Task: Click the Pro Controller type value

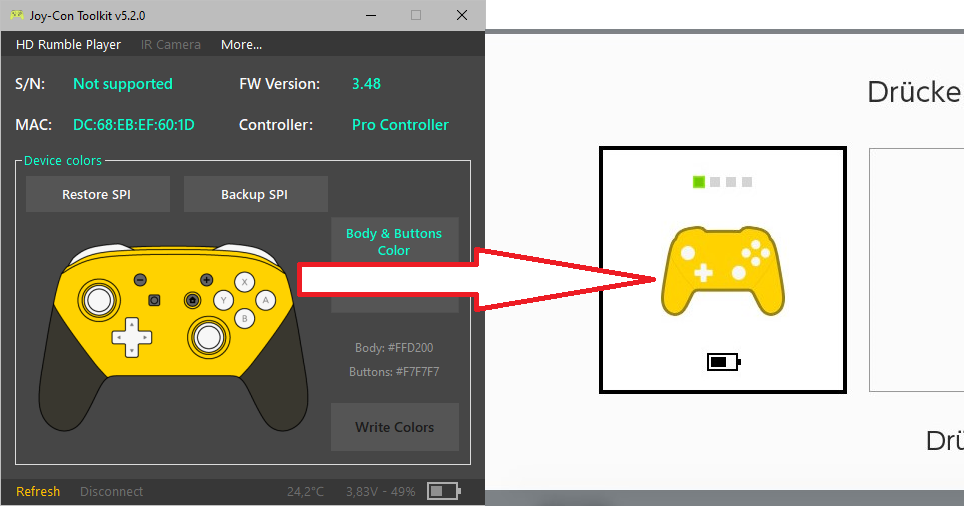Action: [400, 125]
